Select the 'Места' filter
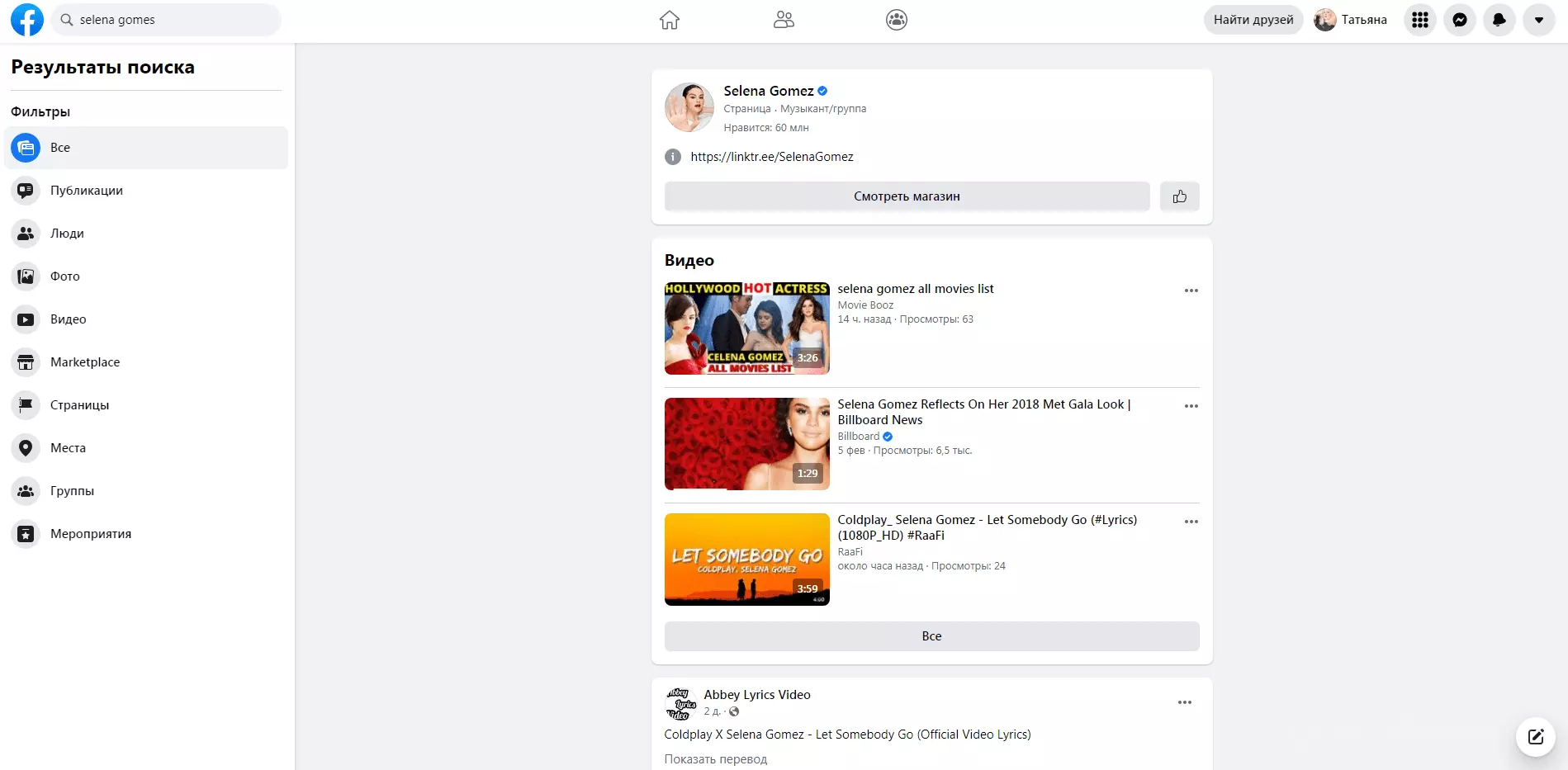The image size is (1568, 770). coord(146,448)
